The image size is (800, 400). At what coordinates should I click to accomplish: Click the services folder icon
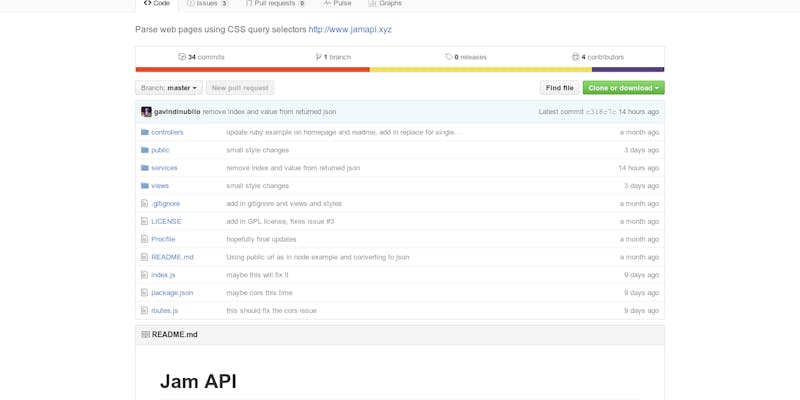point(145,168)
